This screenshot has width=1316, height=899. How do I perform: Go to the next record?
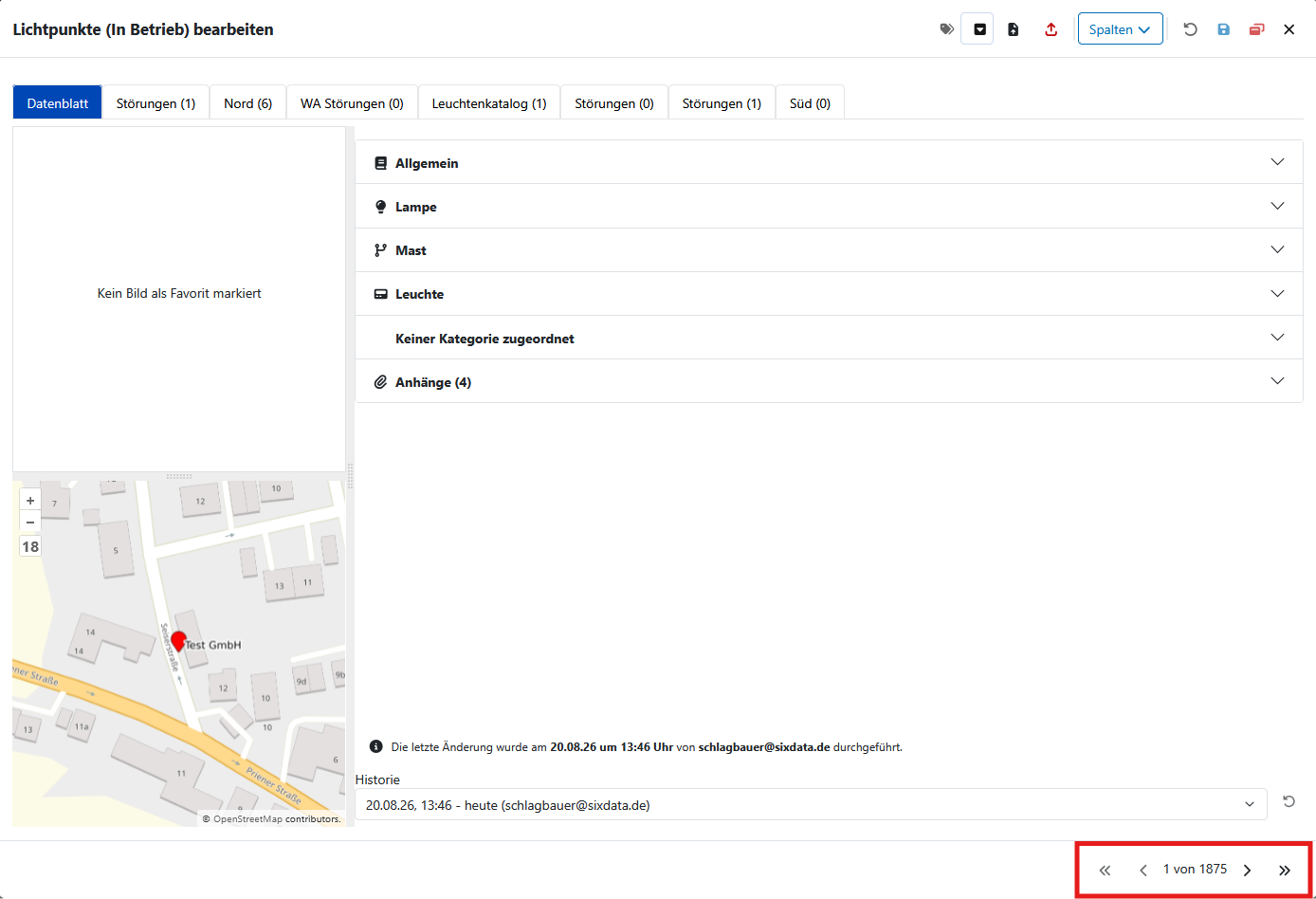(1247, 870)
